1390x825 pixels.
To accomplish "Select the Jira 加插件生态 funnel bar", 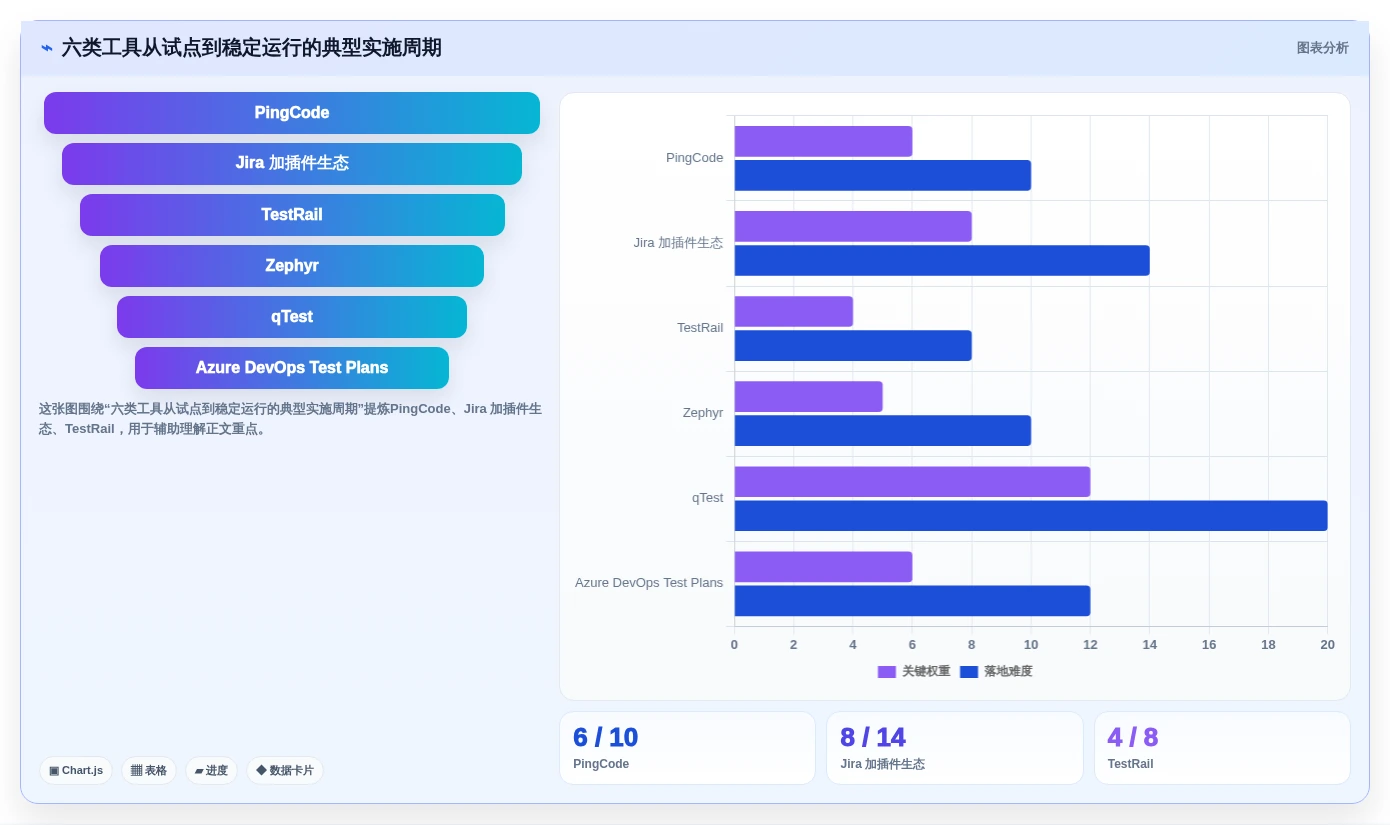I will point(292,164).
